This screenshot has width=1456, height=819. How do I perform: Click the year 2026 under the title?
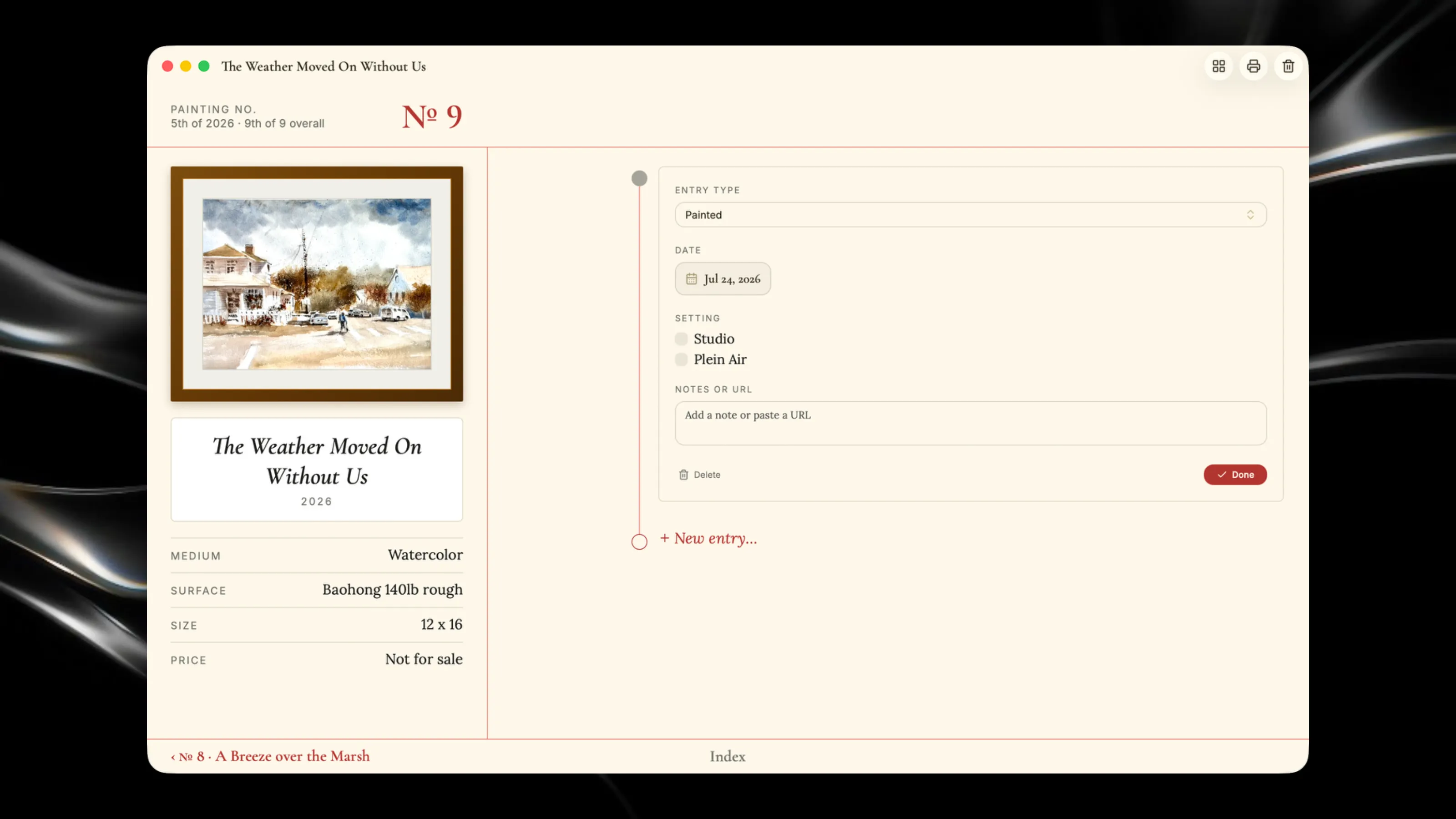pyautogui.click(x=317, y=501)
